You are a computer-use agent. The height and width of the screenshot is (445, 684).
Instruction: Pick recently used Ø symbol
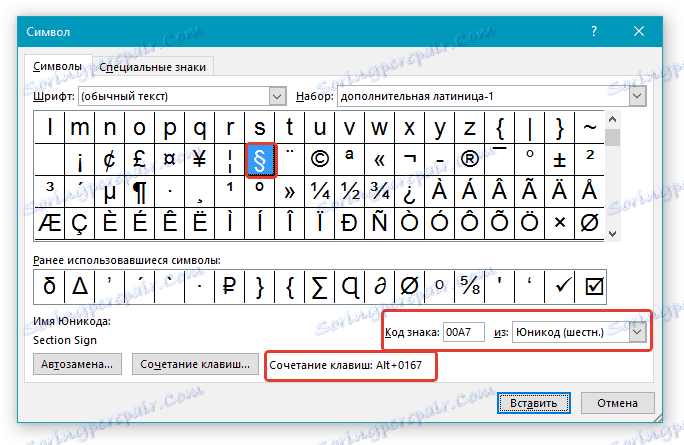click(x=410, y=287)
